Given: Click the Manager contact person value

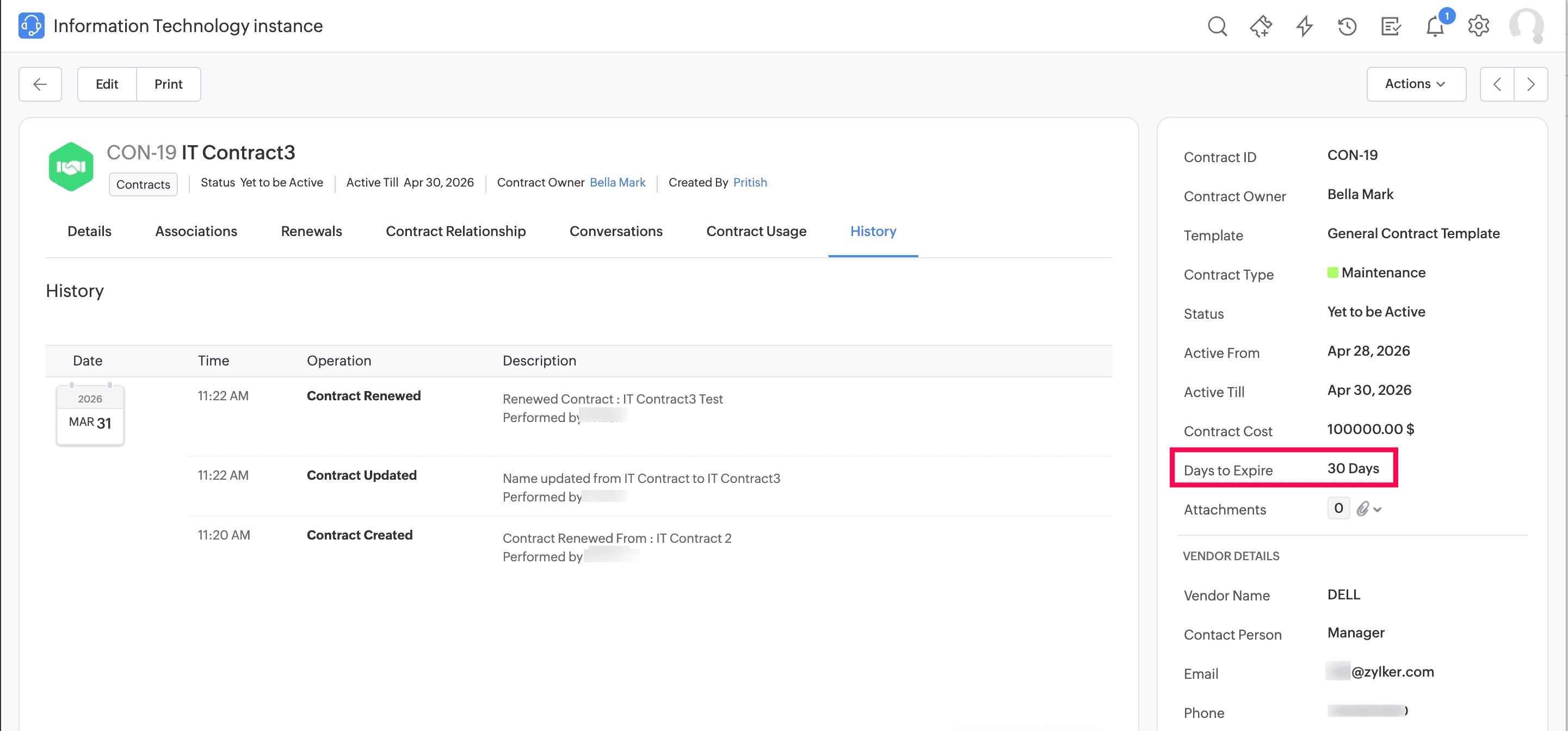Looking at the screenshot, I should click(x=1356, y=633).
